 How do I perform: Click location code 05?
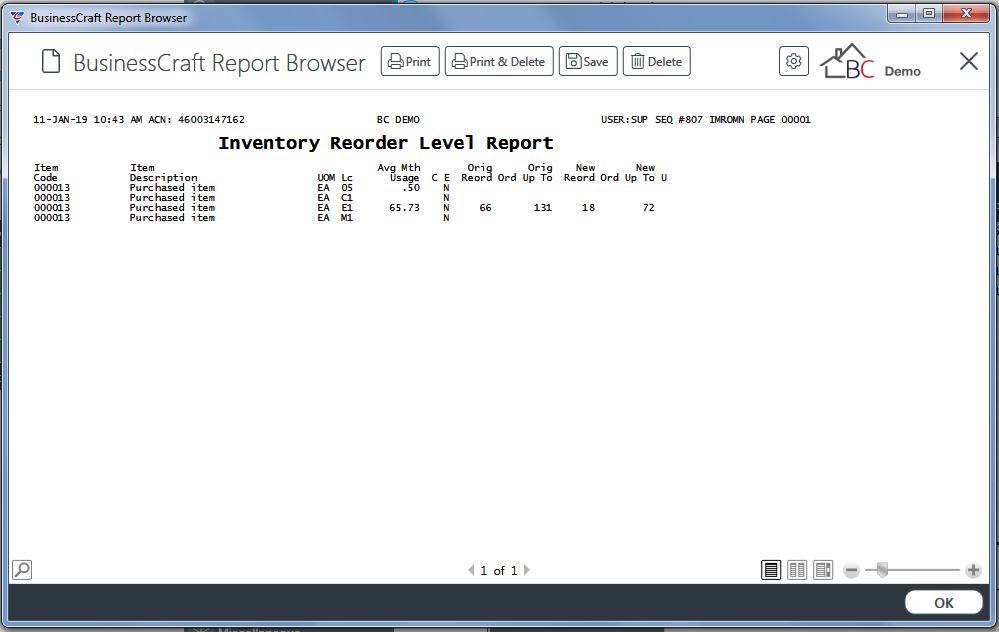(347, 188)
